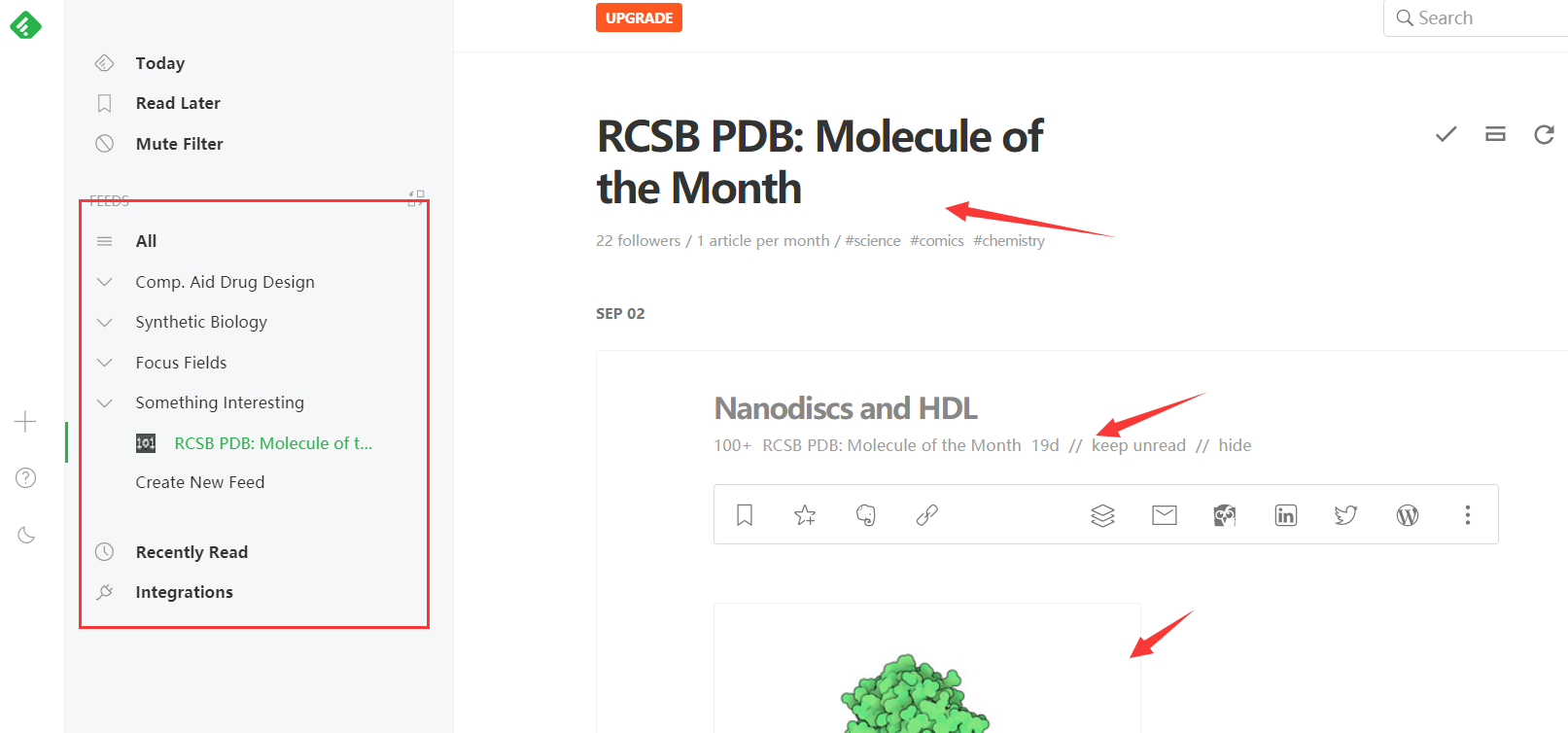Click the Hootsuite owl icon
1568x733 pixels.
point(1225,515)
